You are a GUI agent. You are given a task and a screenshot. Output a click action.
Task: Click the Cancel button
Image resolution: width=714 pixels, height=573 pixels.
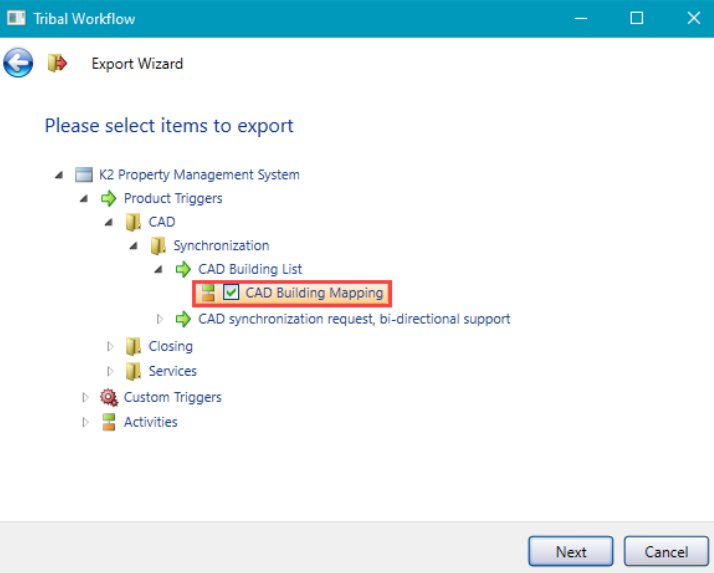(x=665, y=551)
